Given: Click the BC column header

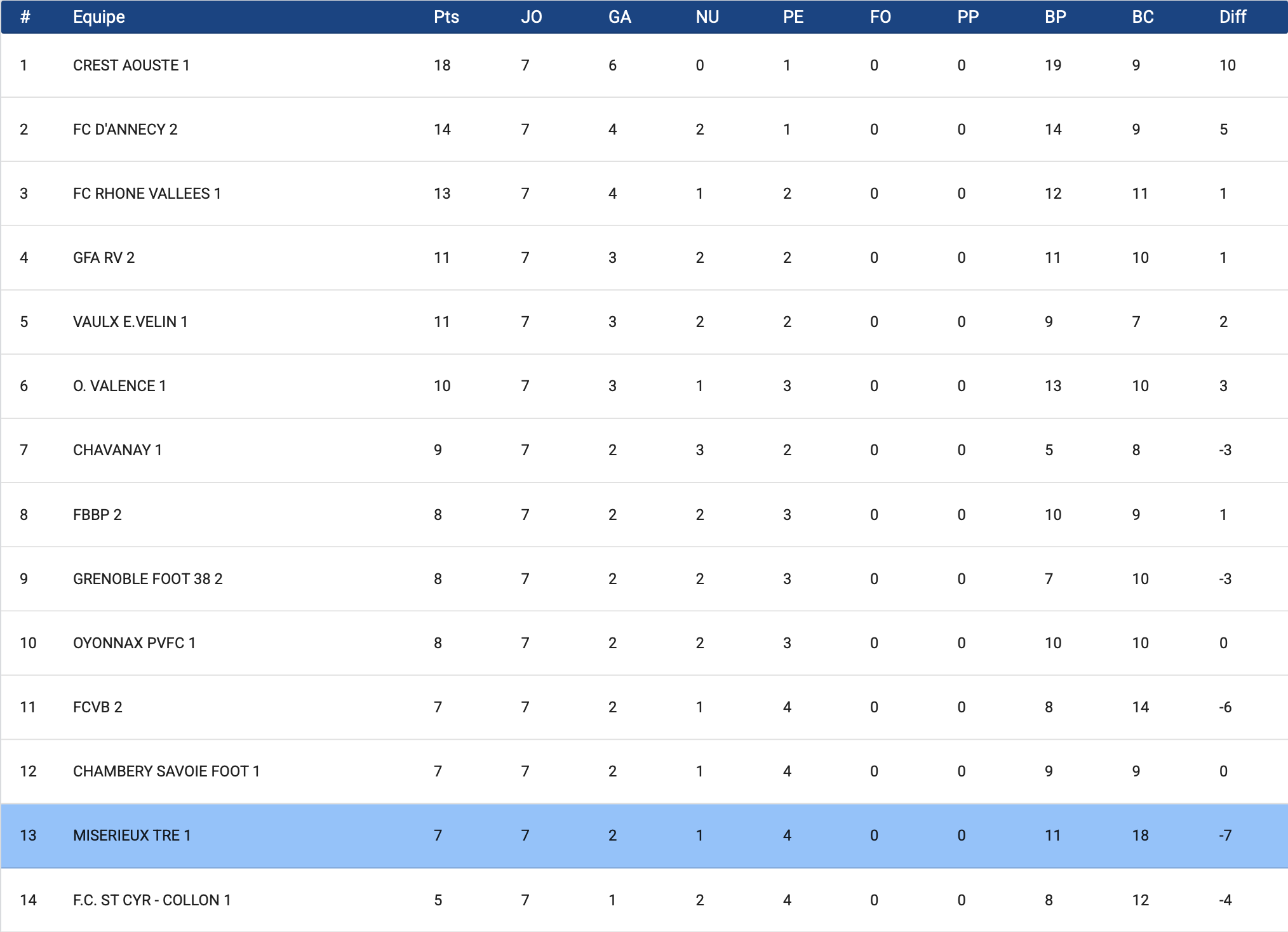Looking at the screenshot, I should coord(1142,17).
